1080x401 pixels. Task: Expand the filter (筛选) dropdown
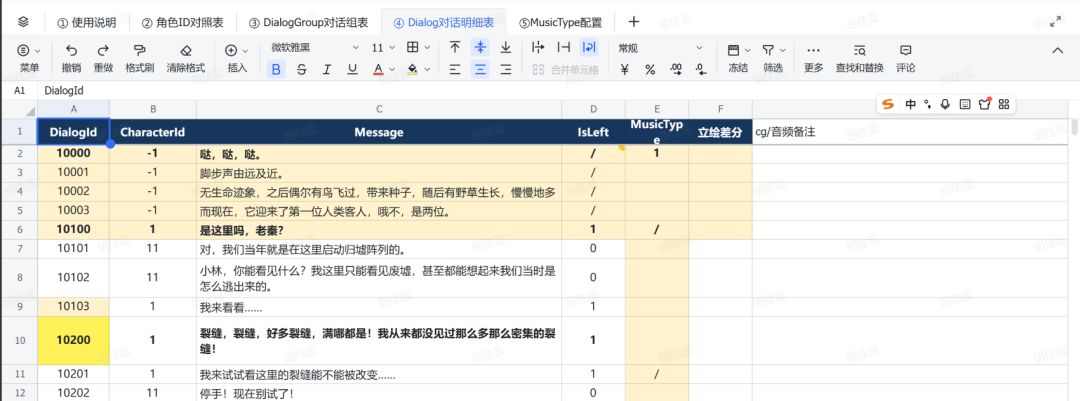point(784,50)
